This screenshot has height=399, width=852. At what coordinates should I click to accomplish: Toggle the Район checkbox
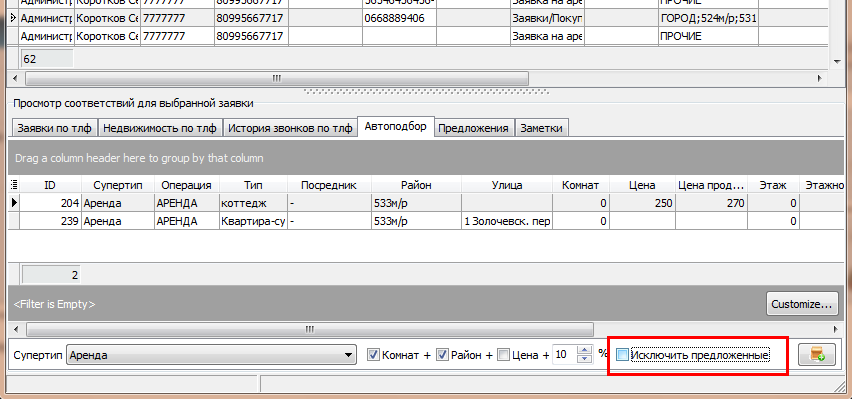click(442, 355)
